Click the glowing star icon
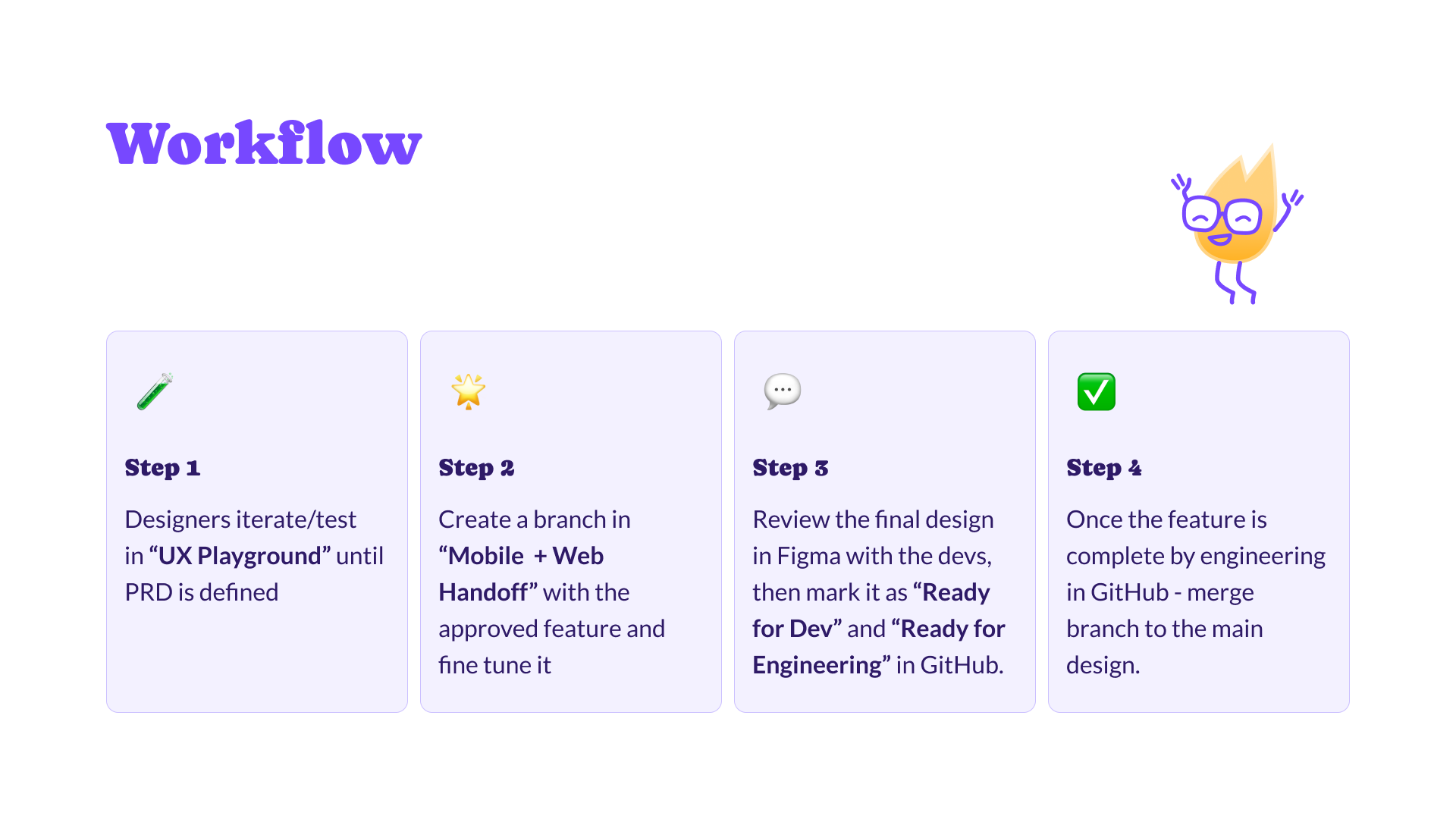Viewport: 1456px width, 819px height. click(469, 391)
